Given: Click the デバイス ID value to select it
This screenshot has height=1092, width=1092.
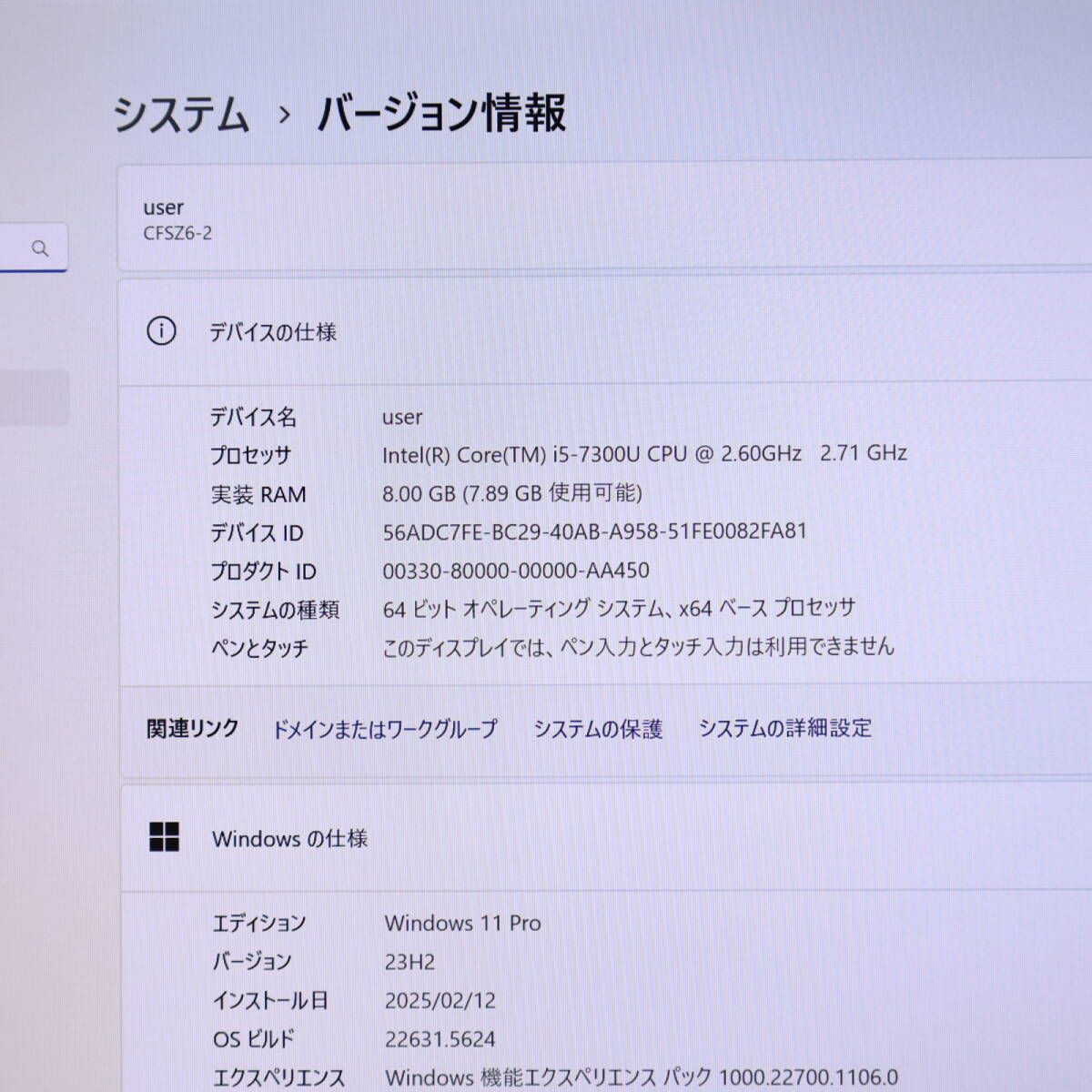Looking at the screenshot, I should tap(596, 531).
